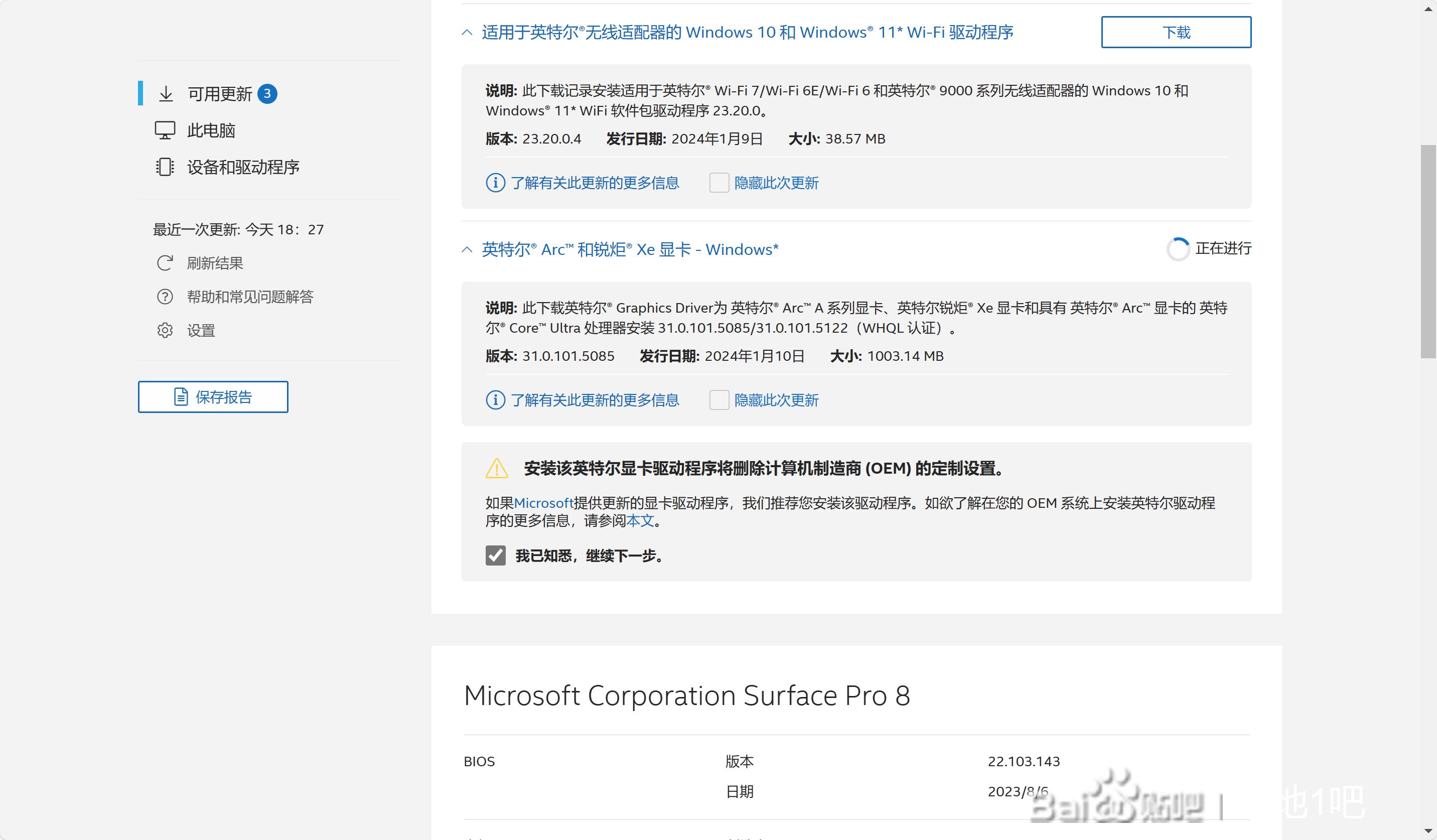The image size is (1437, 840).
Task: Click the gear icon for 设置
Action: click(x=165, y=330)
